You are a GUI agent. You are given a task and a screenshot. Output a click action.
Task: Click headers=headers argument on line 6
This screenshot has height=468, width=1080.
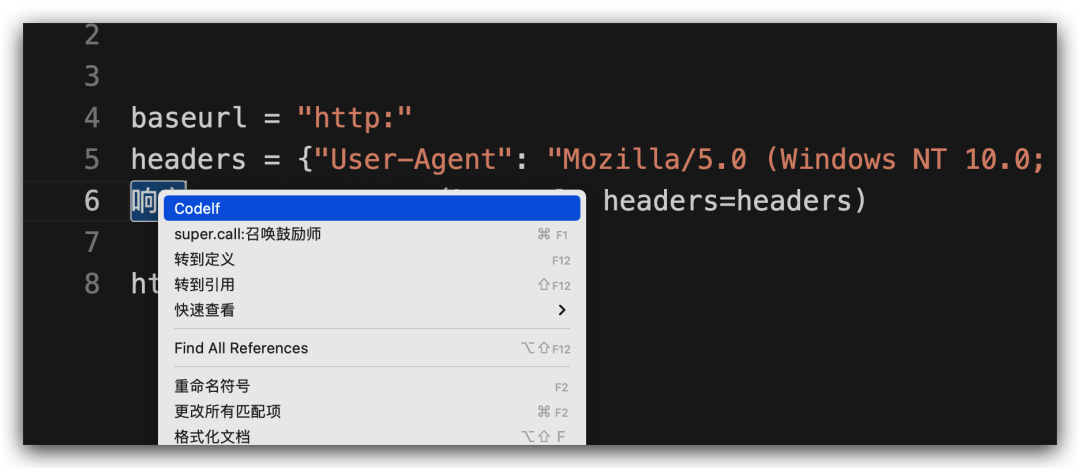tap(727, 201)
